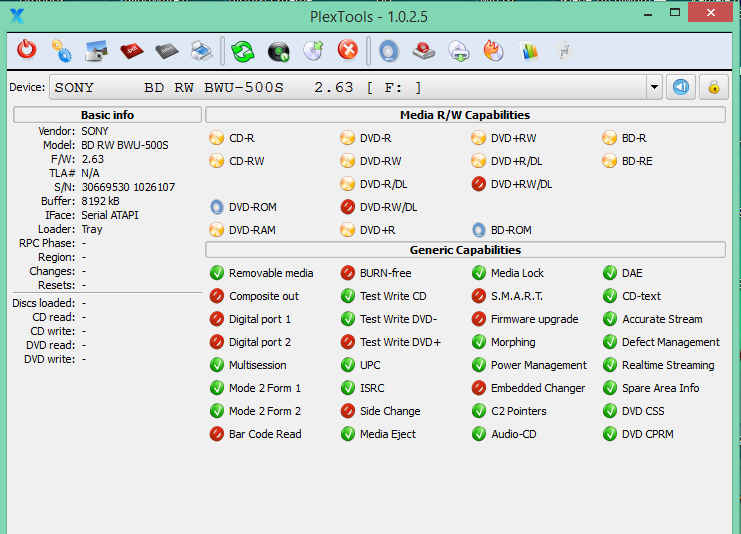Click the Embedded Changer capability label
This screenshot has width=741, height=534.
tap(538, 388)
